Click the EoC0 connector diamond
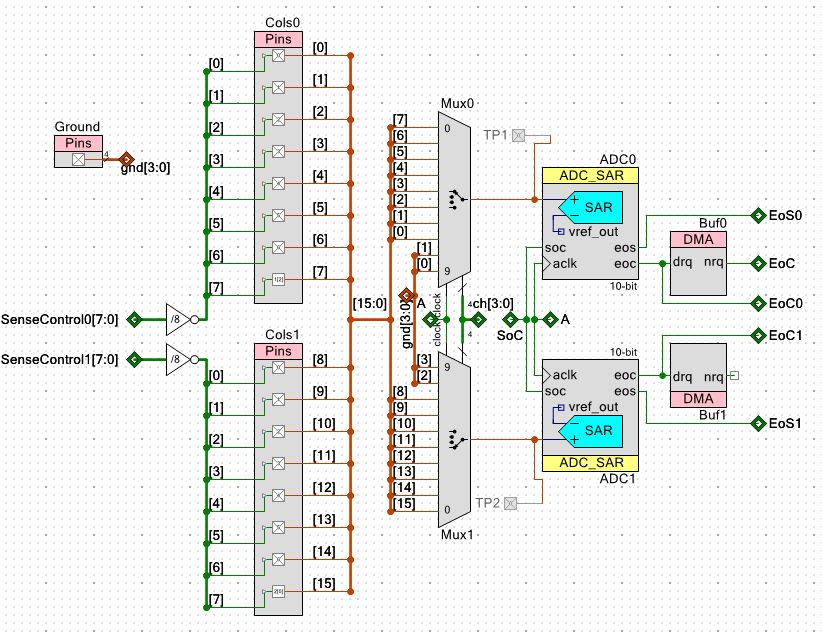822x635 pixels. 758,302
